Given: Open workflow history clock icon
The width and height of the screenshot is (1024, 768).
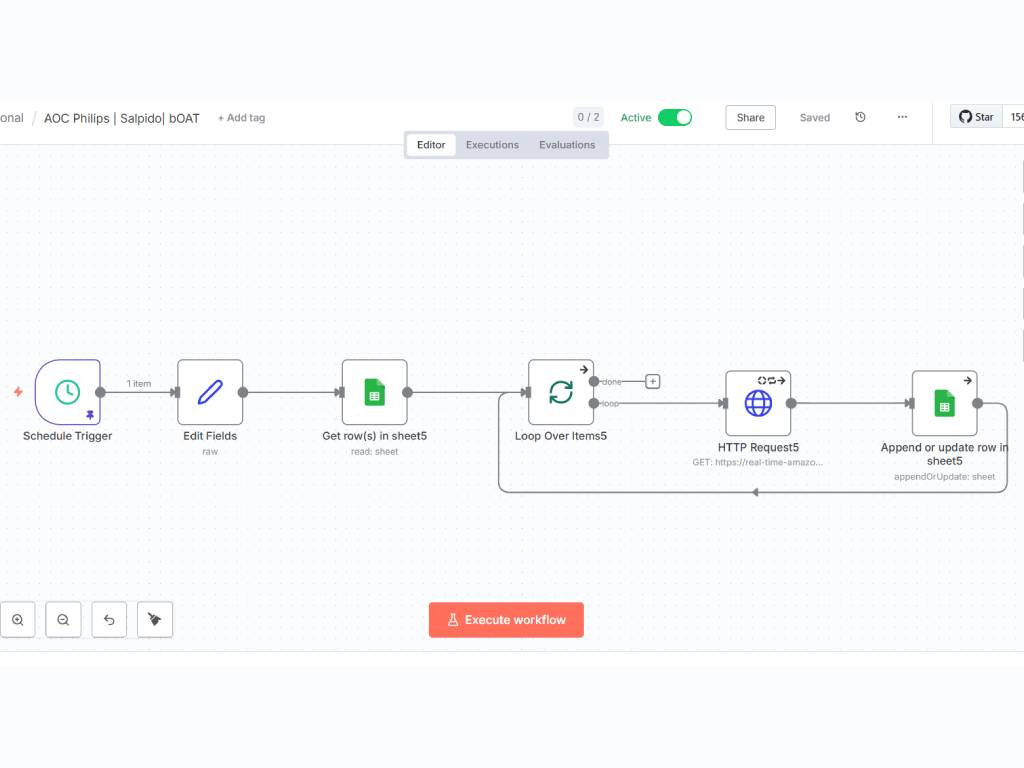Looking at the screenshot, I should click(860, 117).
